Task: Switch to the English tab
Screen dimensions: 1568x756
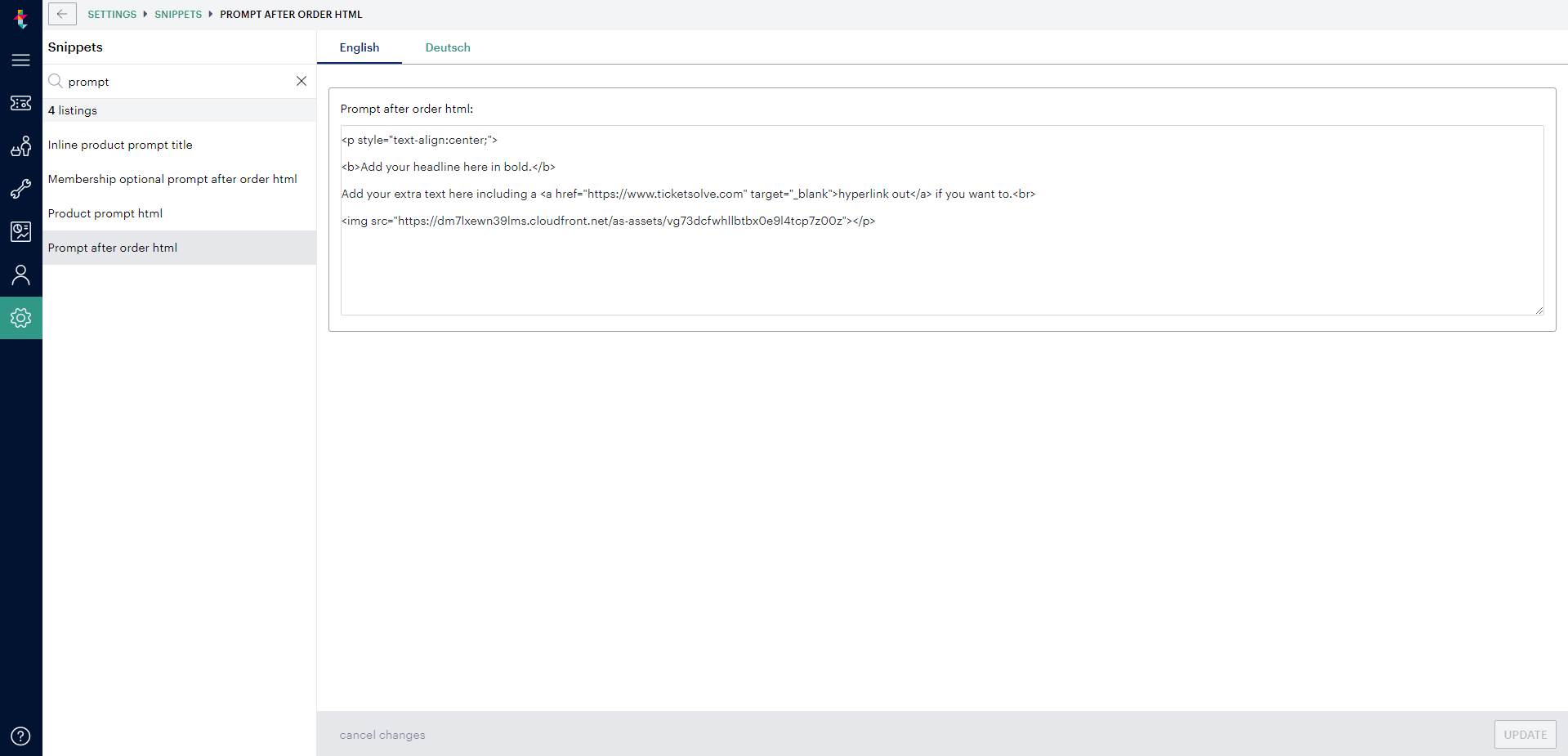Action: (360, 47)
